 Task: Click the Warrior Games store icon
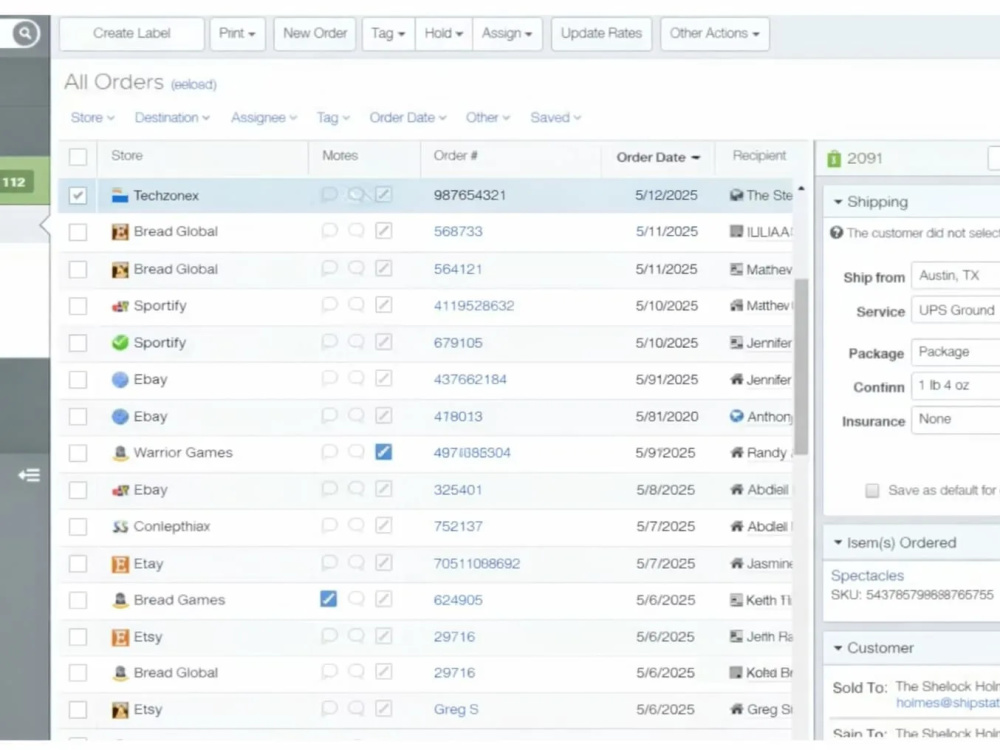coord(120,453)
